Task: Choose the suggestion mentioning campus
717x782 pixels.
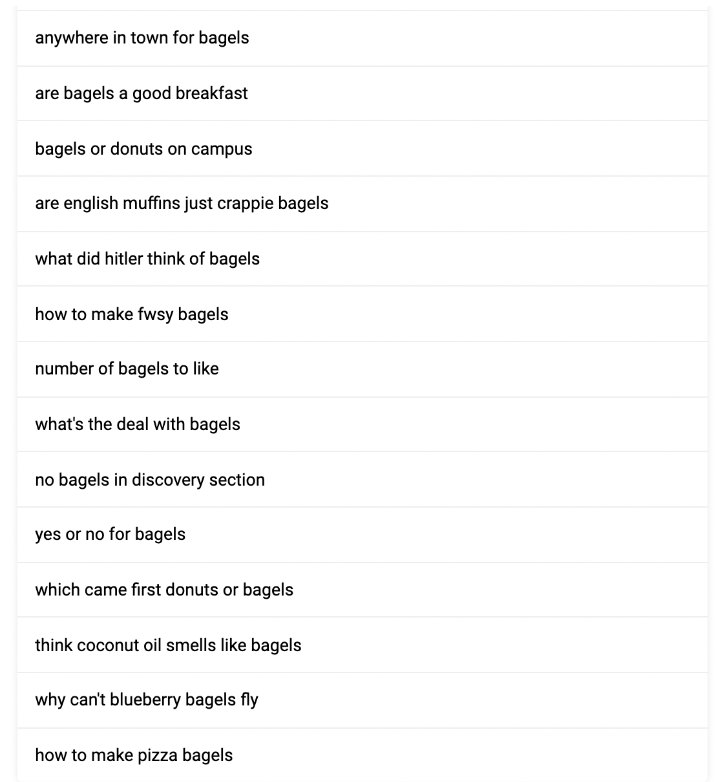Action: pos(143,149)
